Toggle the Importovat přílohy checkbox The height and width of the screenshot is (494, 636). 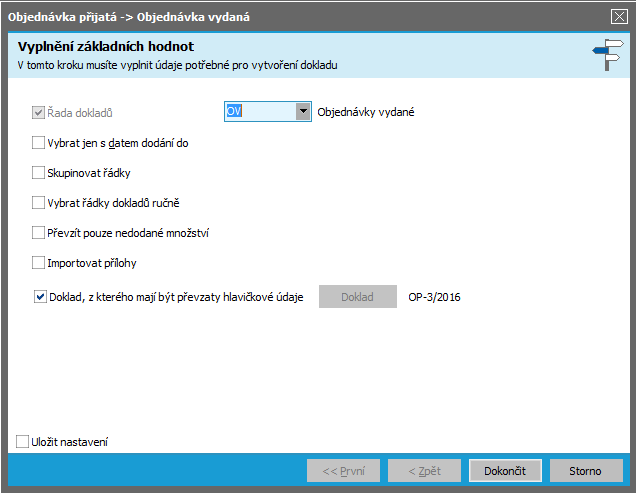[39, 263]
